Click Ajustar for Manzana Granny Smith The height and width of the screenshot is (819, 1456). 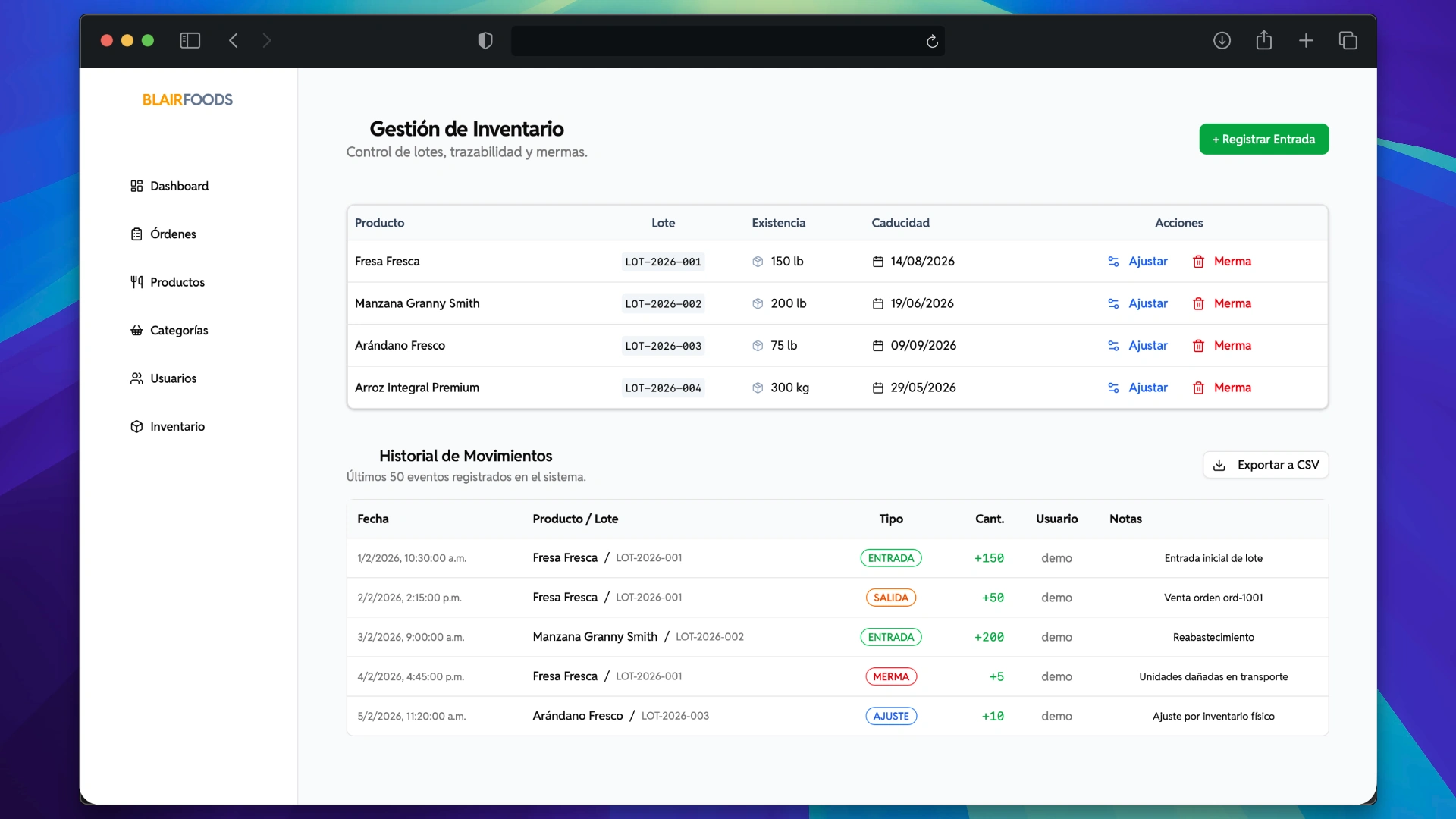1147,303
